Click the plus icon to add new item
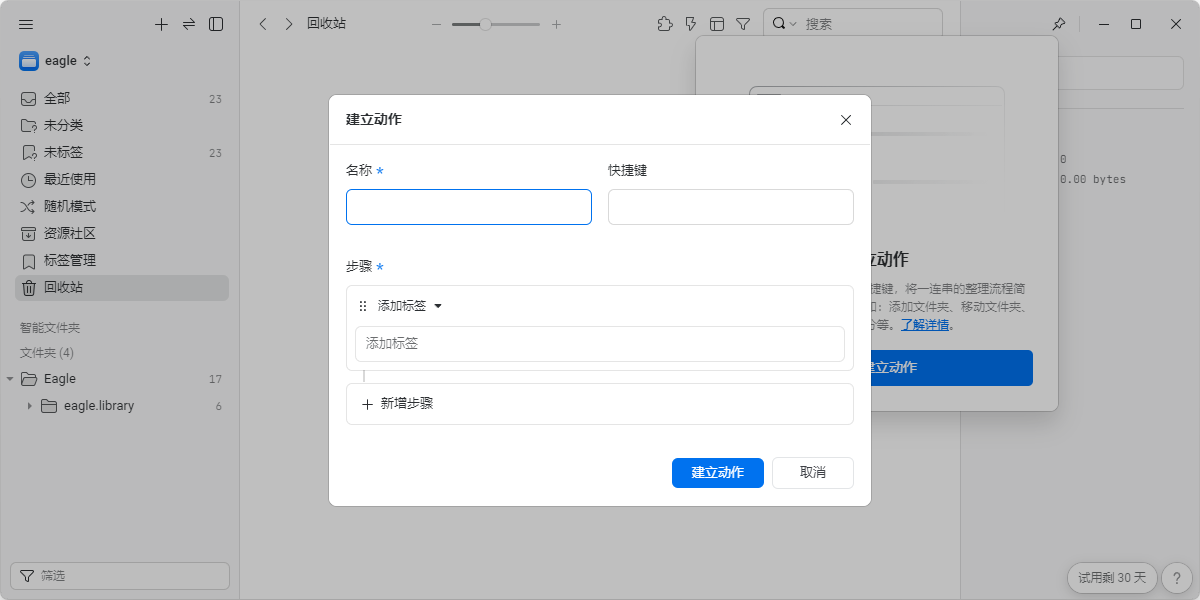1200x600 pixels. pos(161,24)
